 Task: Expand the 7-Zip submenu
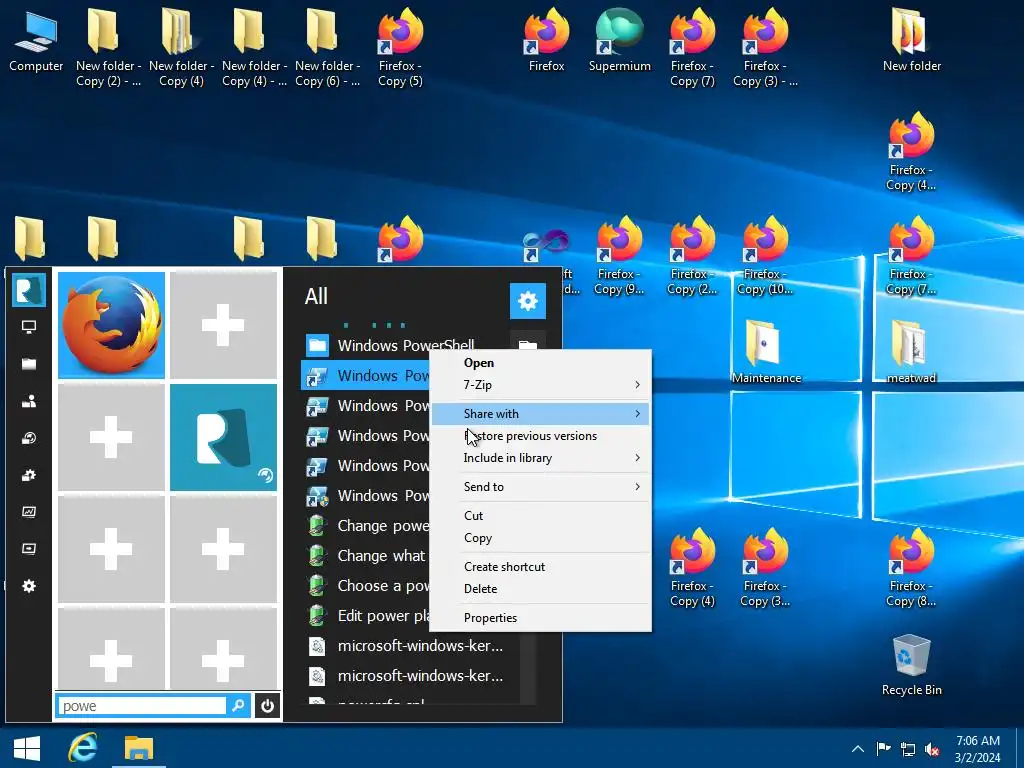(541, 385)
